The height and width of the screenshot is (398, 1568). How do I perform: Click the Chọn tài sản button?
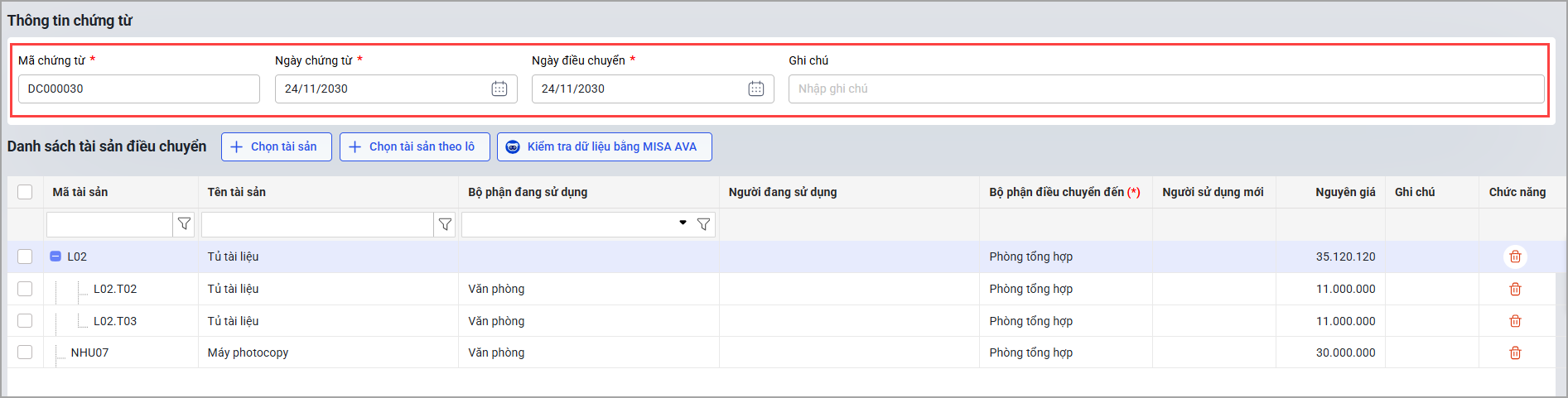point(276,146)
